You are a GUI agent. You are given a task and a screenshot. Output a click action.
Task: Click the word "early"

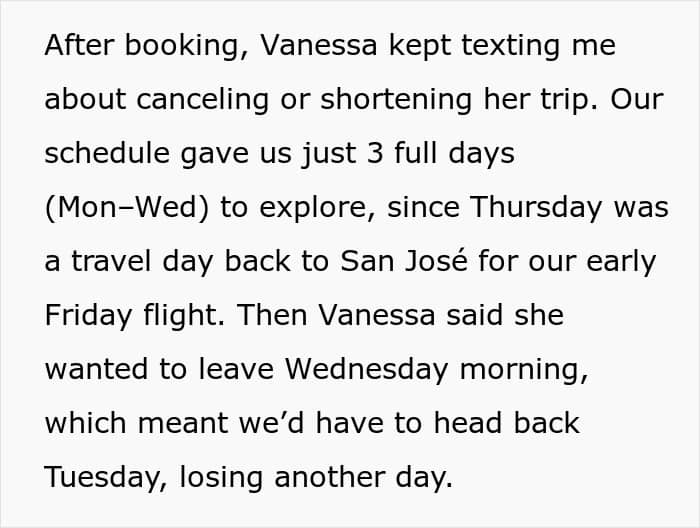click(617, 262)
